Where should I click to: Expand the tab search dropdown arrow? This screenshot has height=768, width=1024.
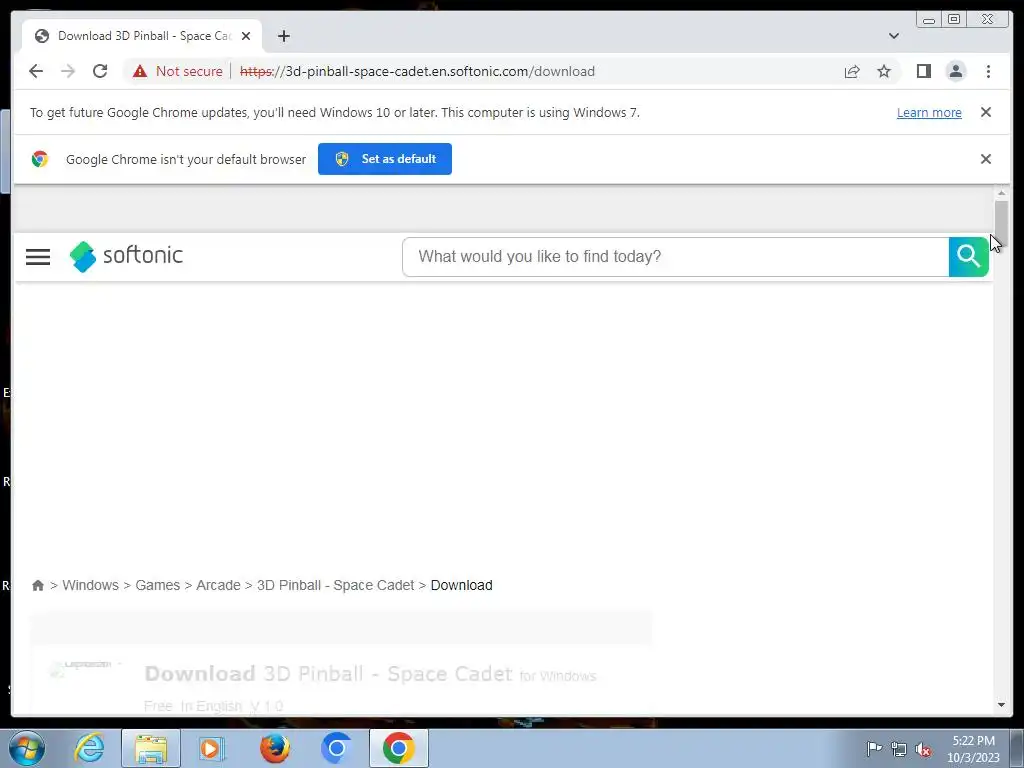[x=893, y=36]
